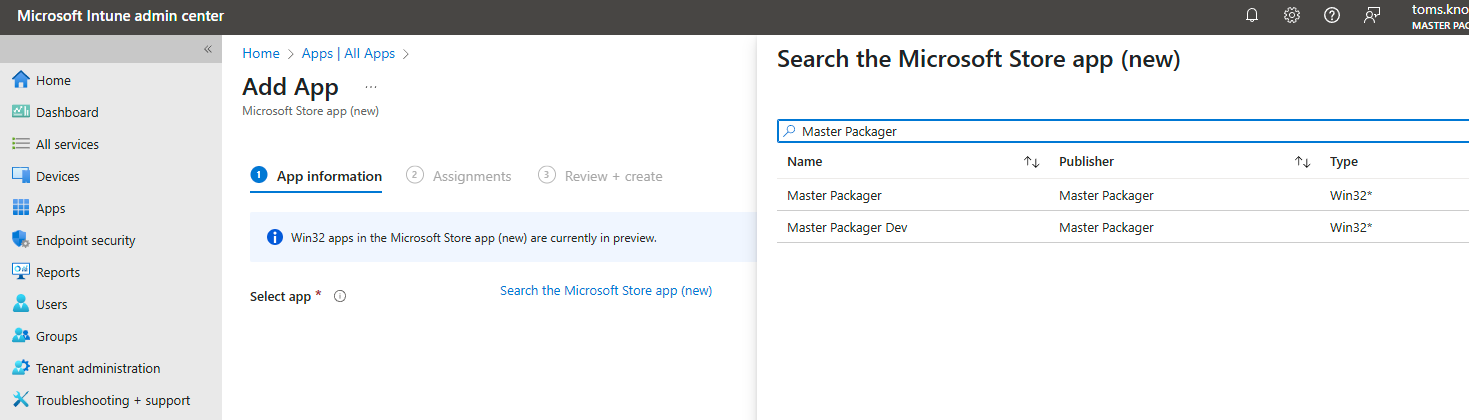Click the Reports icon in sidebar
The height and width of the screenshot is (420, 1469).
[x=21, y=272]
